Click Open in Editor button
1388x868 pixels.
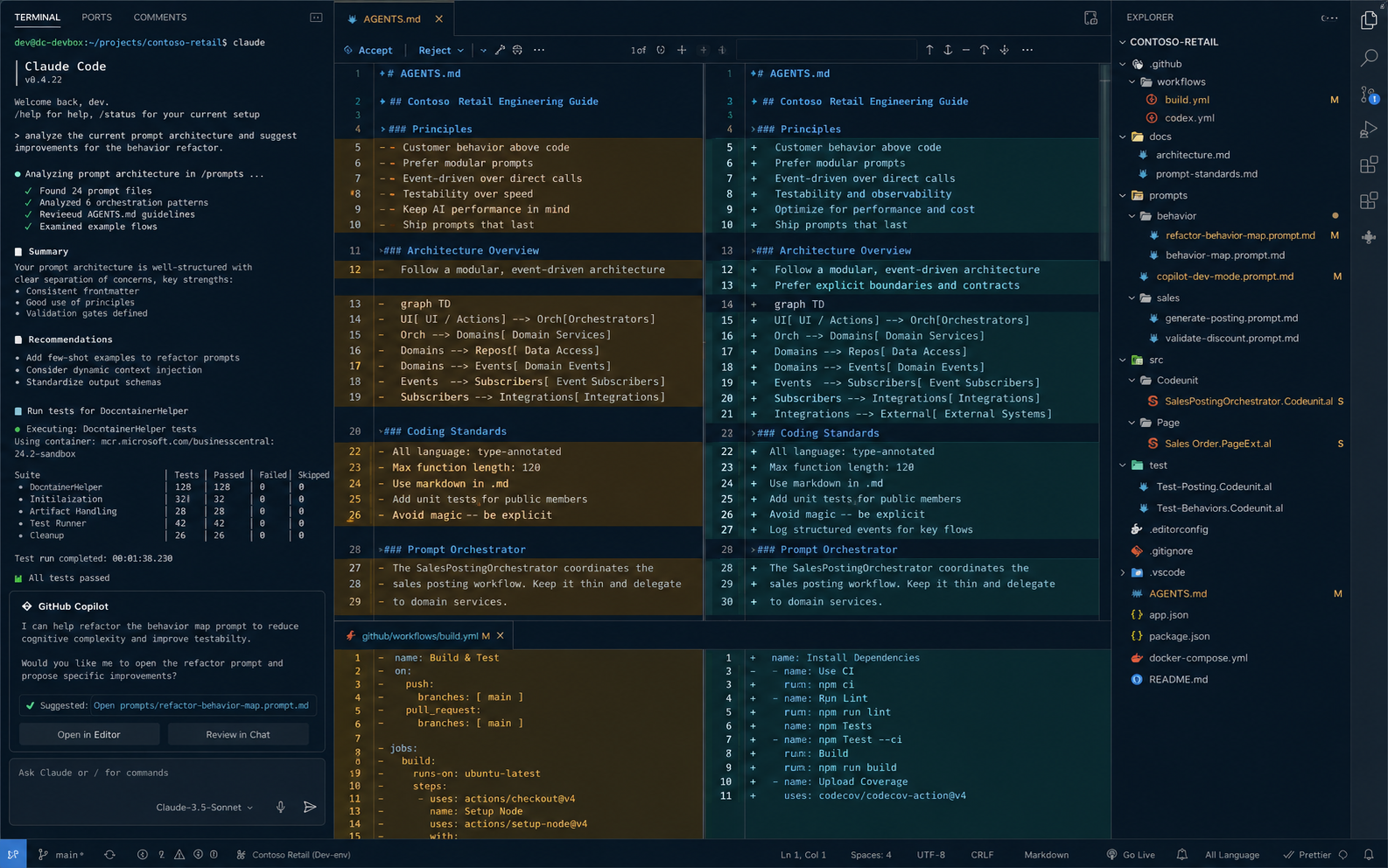(x=89, y=735)
